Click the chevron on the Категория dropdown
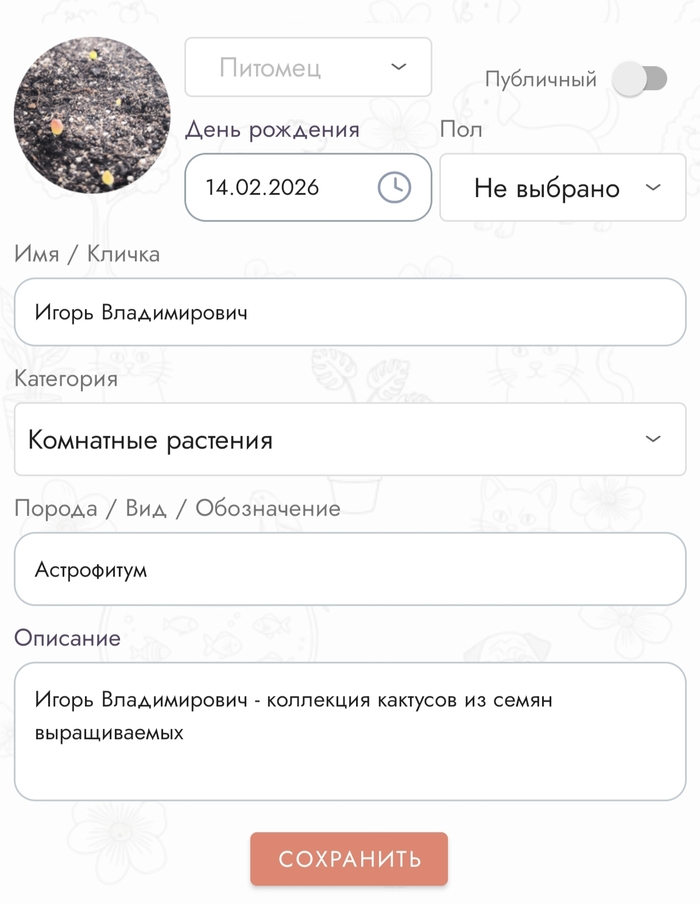The image size is (700, 904). click(x=654, y=439)
